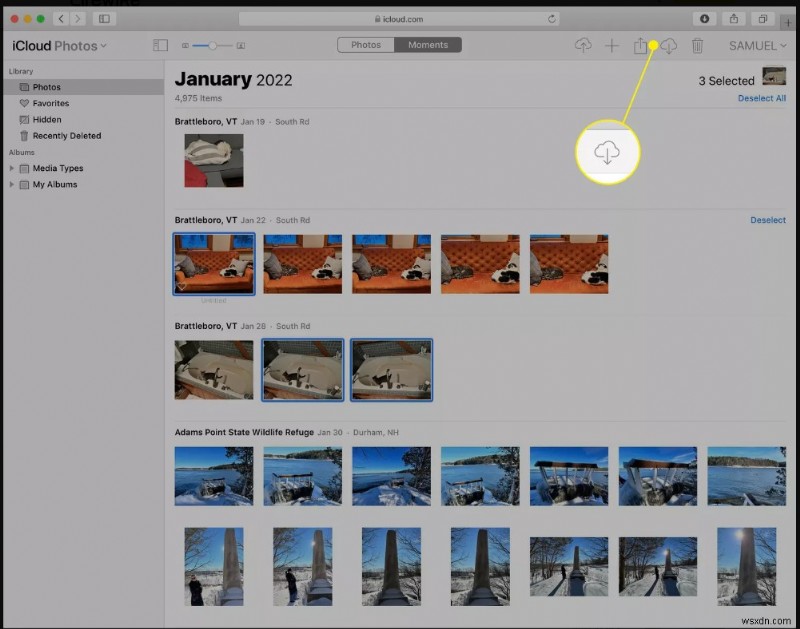This screenshot has width=800, height=629.
Task: Click the small thumbnails zoom-out icon
Action: point(185,46)
